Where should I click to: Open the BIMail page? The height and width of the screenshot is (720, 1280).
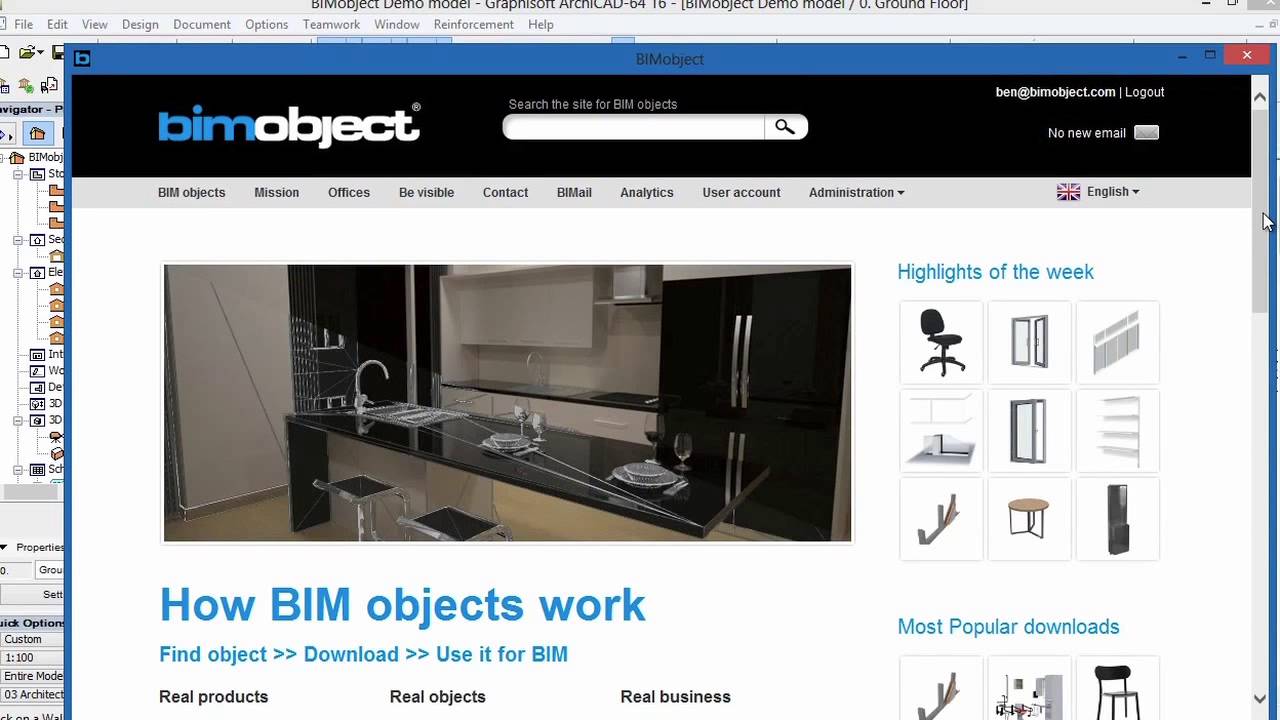[x=574, y=192]
